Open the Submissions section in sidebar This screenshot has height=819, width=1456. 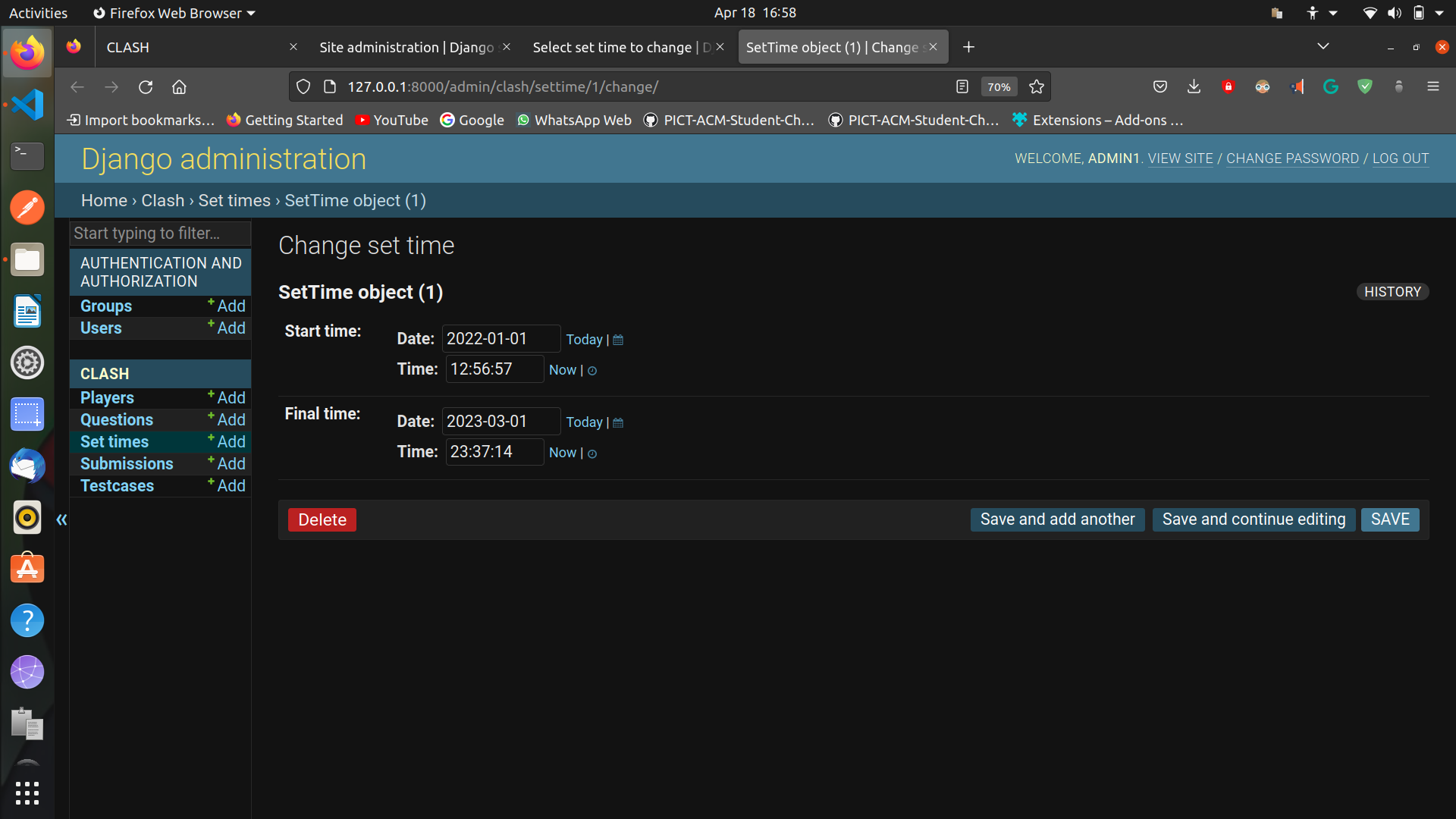coord(127,464)
